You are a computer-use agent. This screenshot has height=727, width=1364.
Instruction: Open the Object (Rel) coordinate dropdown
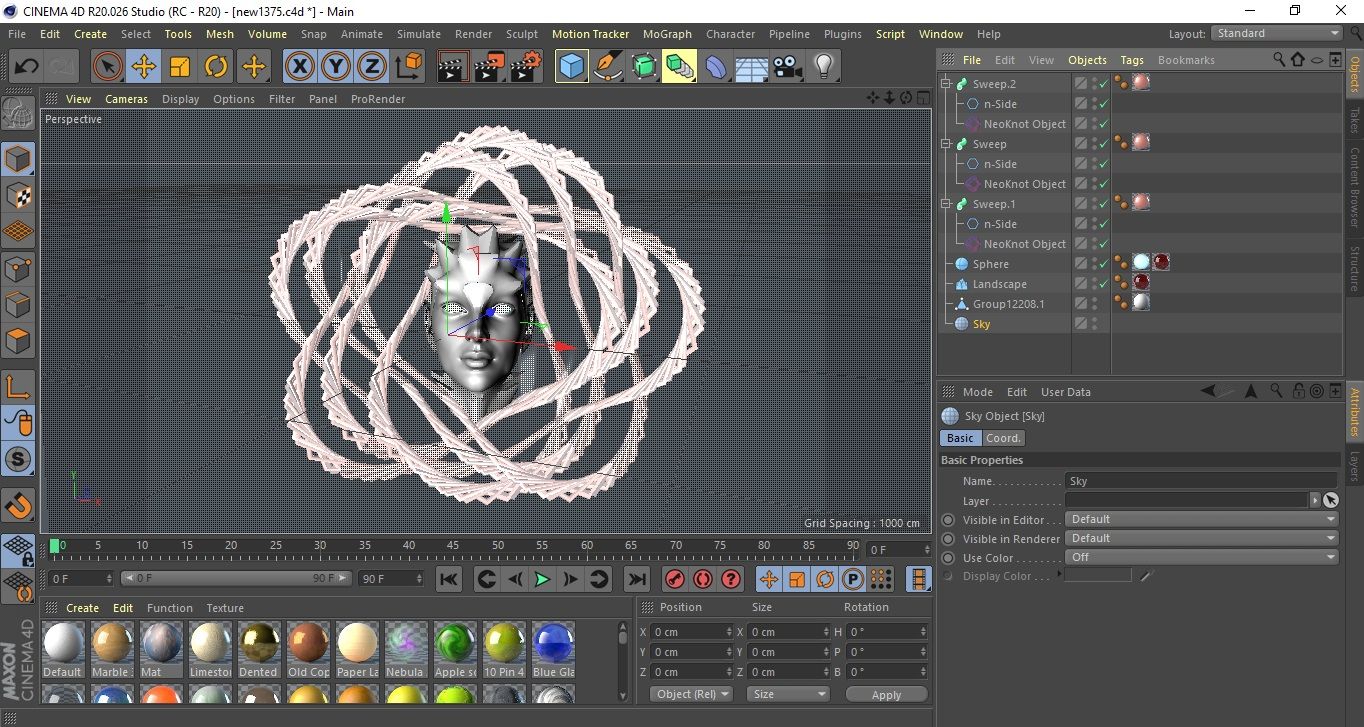[691, 694]
